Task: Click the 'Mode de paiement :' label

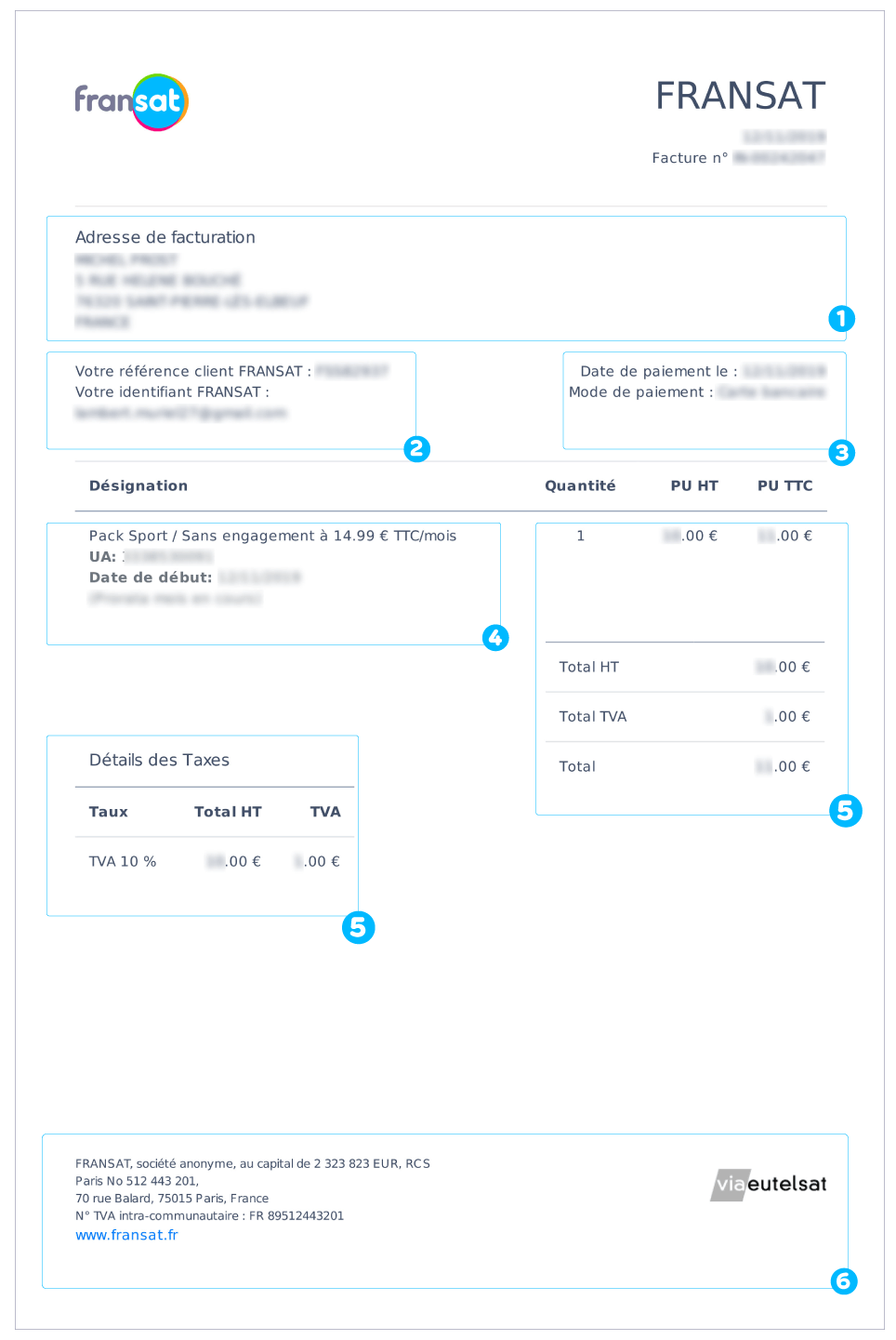Action: [x=641, y=392]
